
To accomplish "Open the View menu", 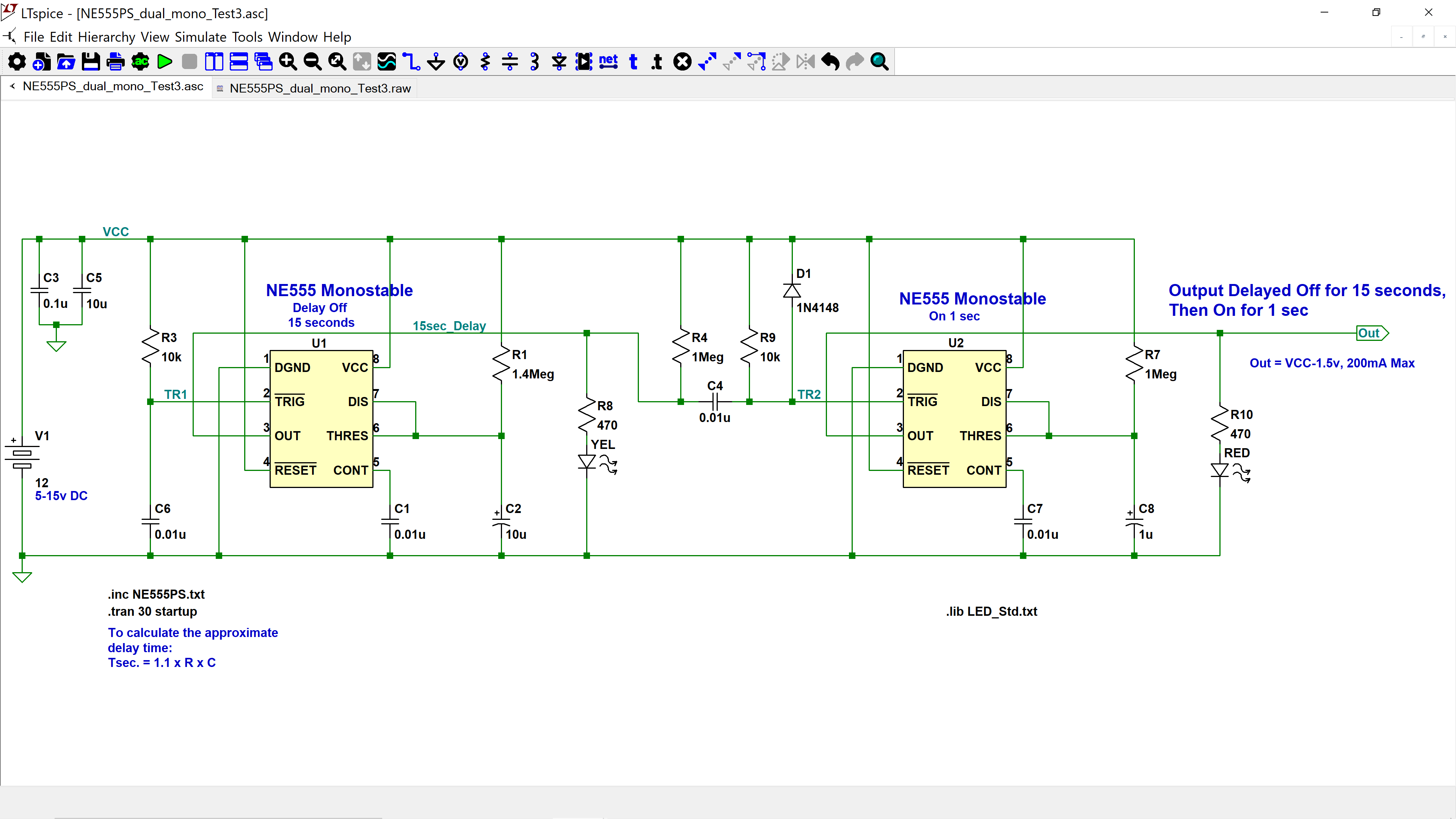I will [155, 37].
